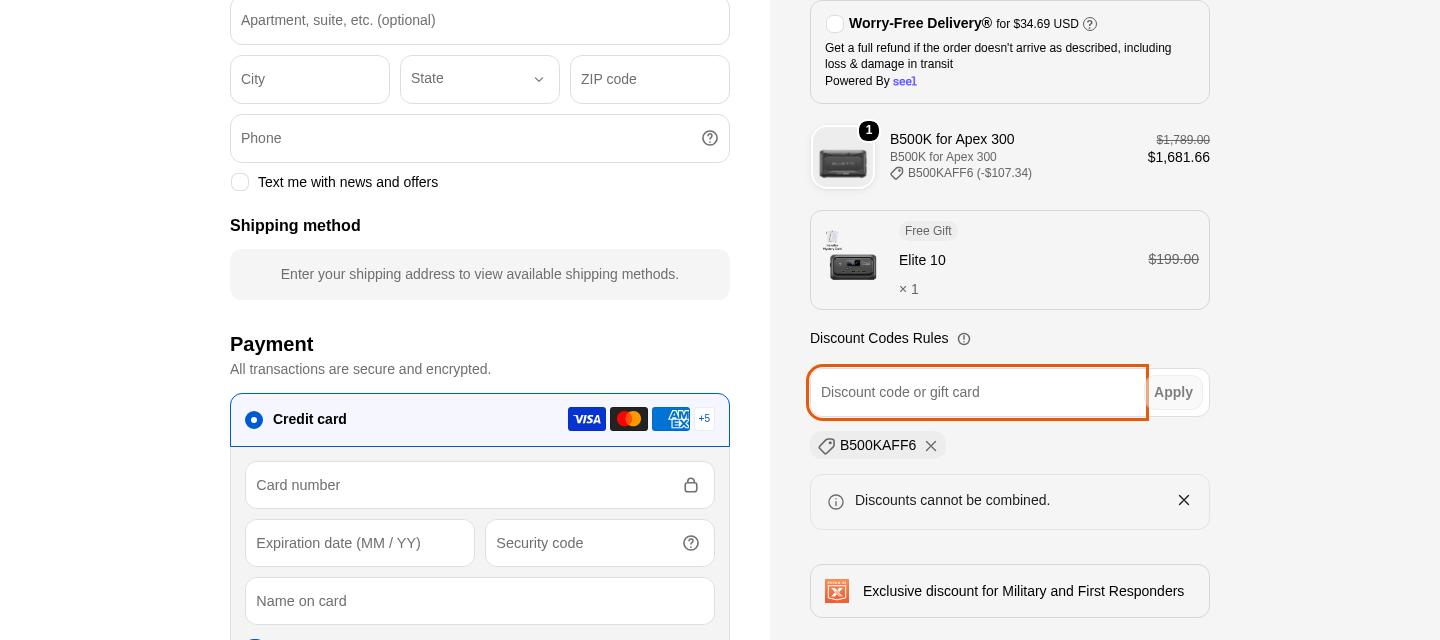Open the State dropdown

coord(480,79)
